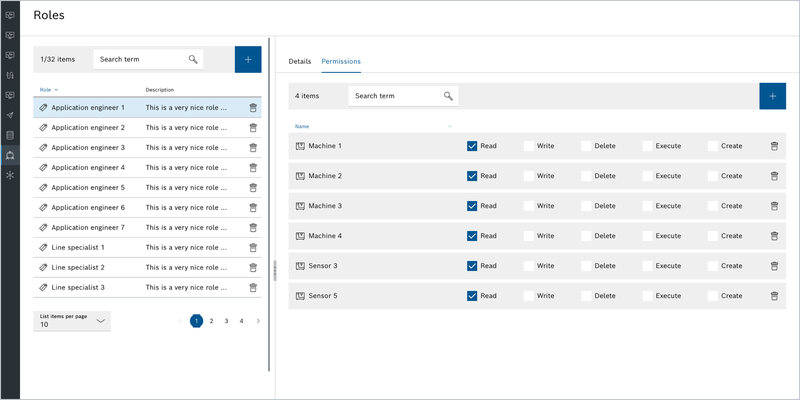Viewport: 800px width, 400px height.
Task: Focus the roles list Search term field
Action: tap(140, 59)
